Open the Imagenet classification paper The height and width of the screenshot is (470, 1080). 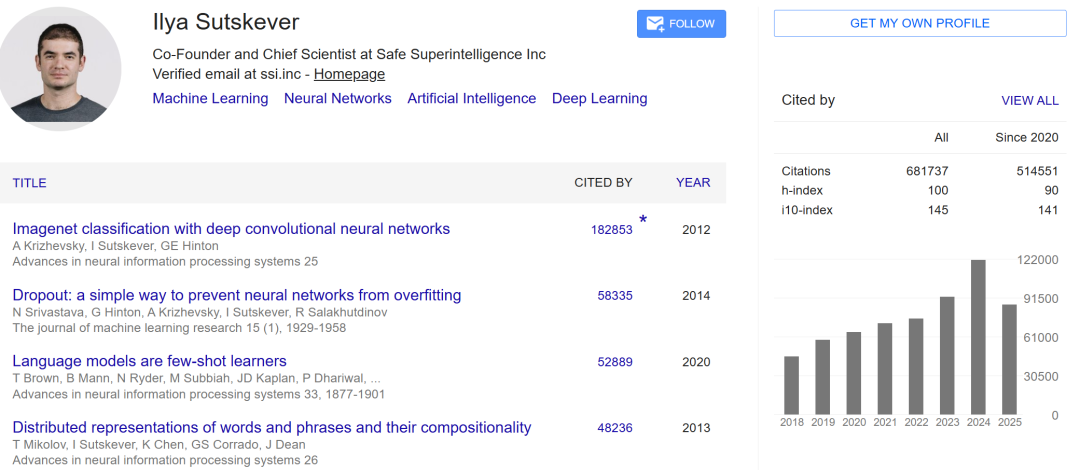[x=231, y=229]
